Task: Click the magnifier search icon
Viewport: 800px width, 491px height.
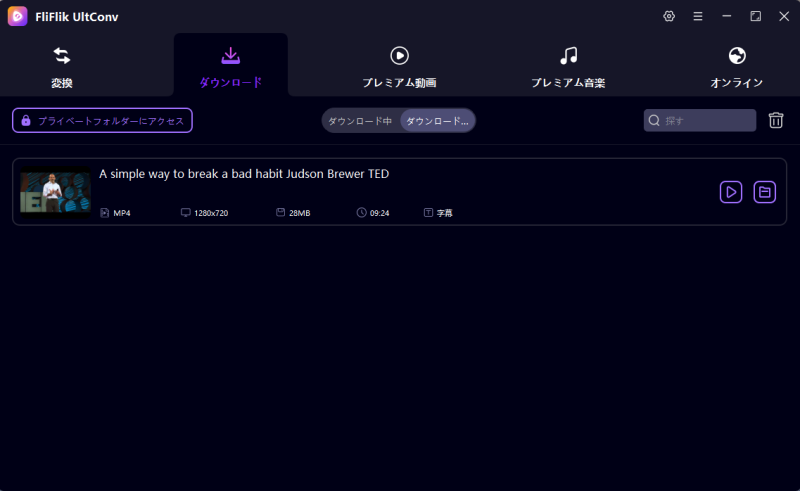Action: click(x=654, y=120)
